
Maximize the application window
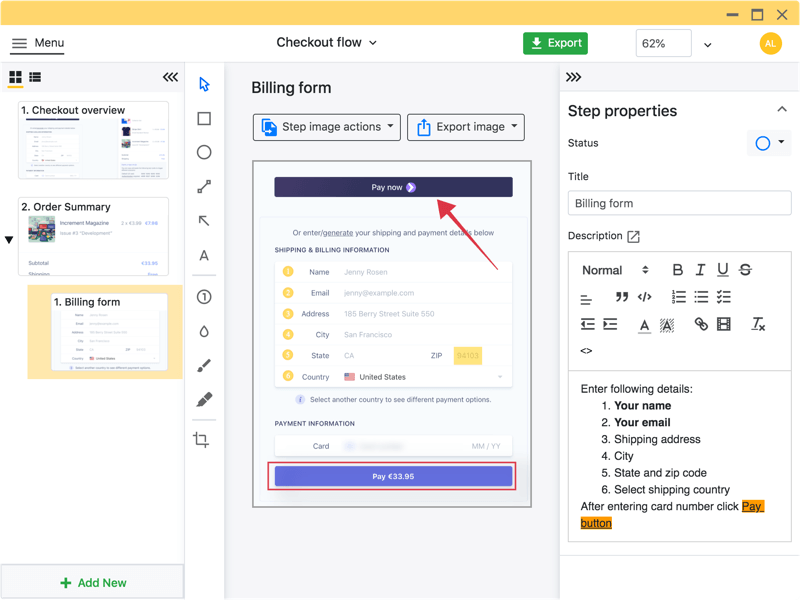(x=757, y=14)
